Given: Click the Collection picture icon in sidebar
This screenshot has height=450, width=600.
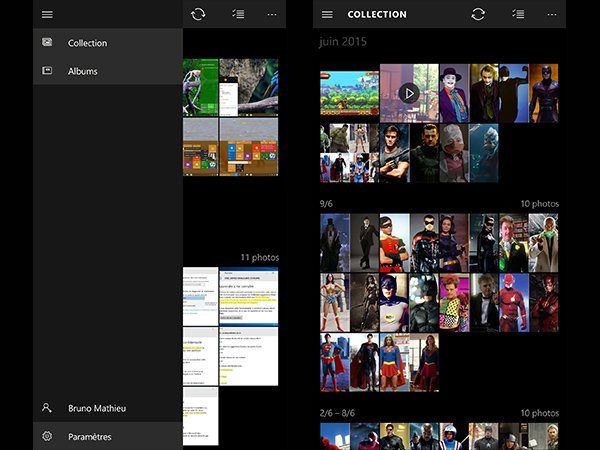Looking at the screenshot, I should click(x=47, y=42).
